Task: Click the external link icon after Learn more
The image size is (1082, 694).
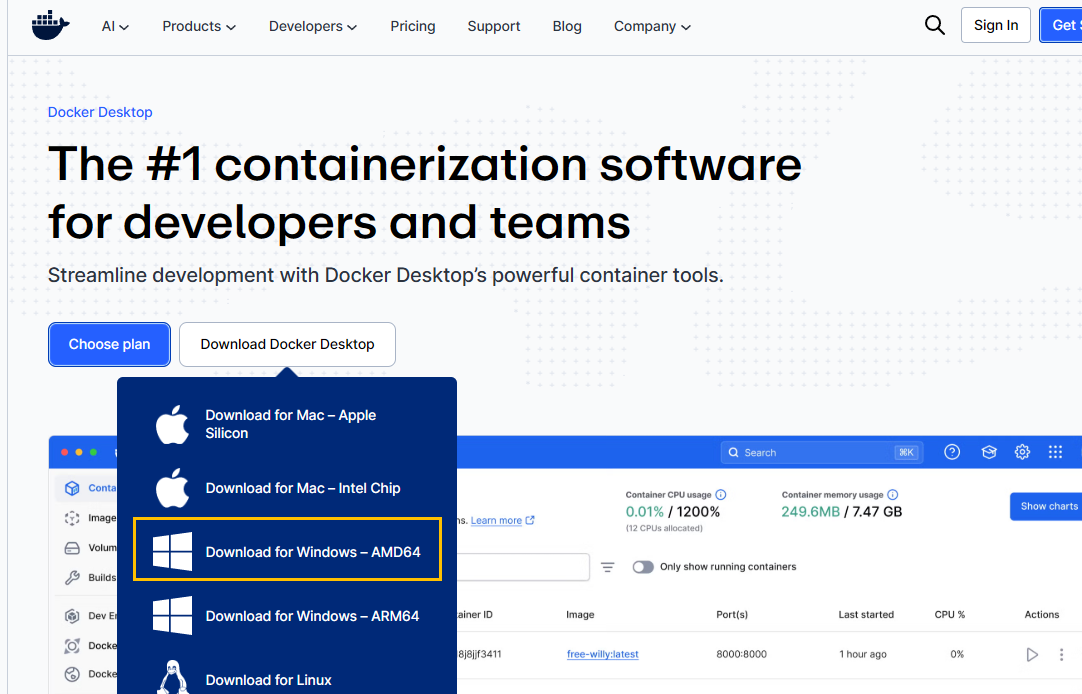Action: click(x=530, y=520)
